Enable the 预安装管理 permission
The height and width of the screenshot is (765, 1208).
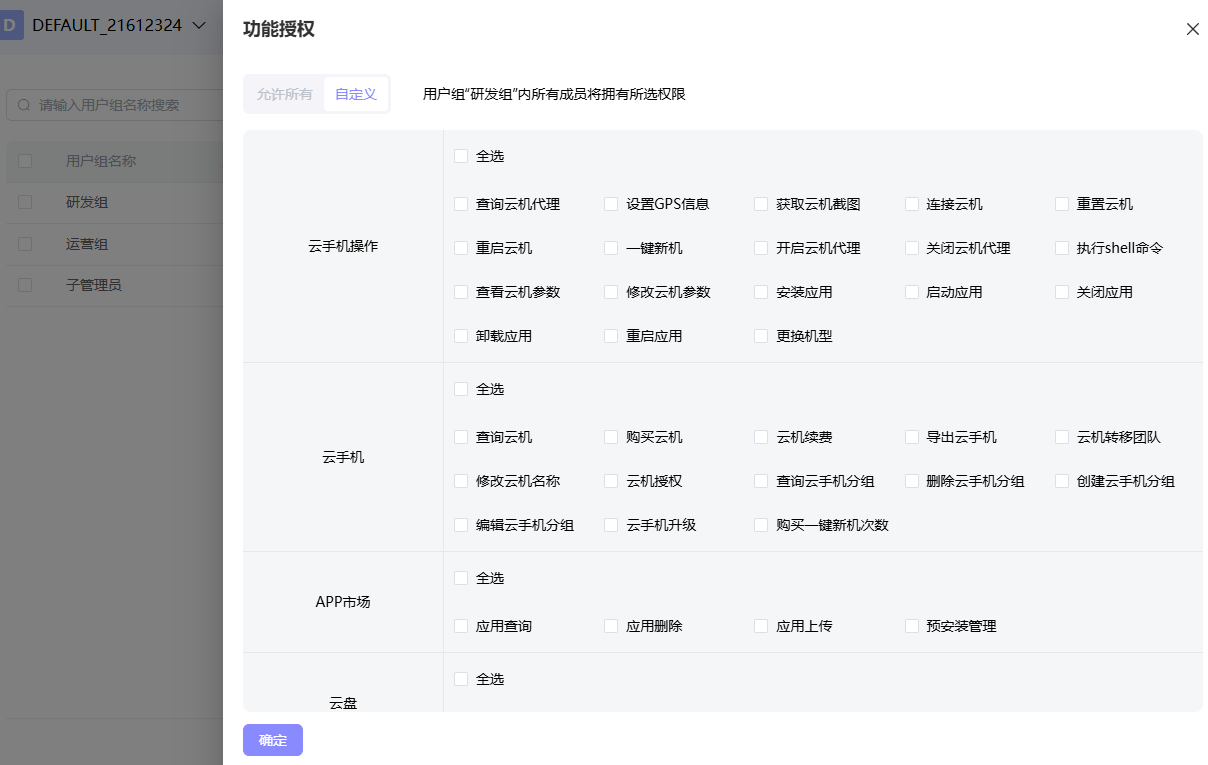(x=912, y=626)
